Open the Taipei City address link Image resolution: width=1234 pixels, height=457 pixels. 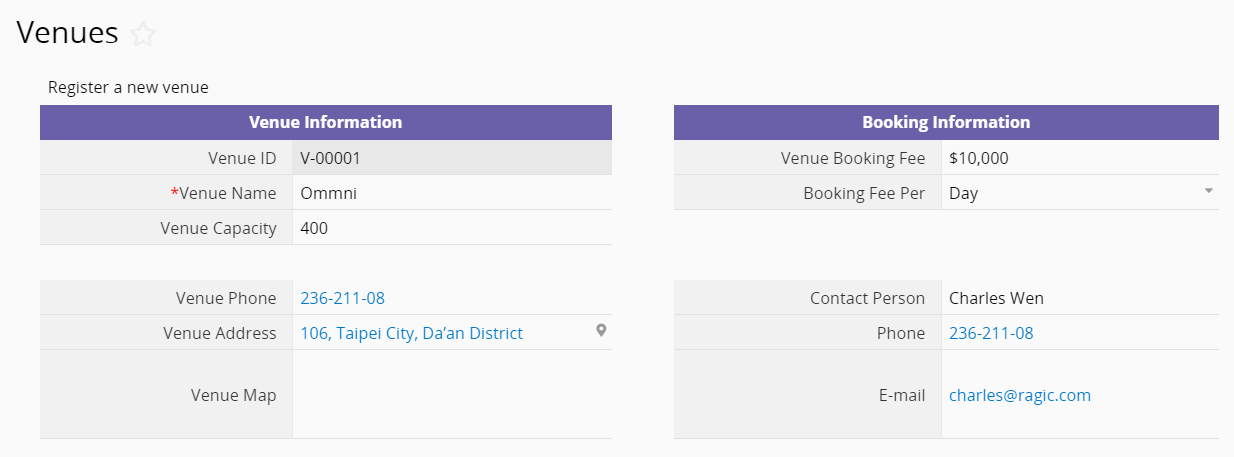[x=411, y=333]
